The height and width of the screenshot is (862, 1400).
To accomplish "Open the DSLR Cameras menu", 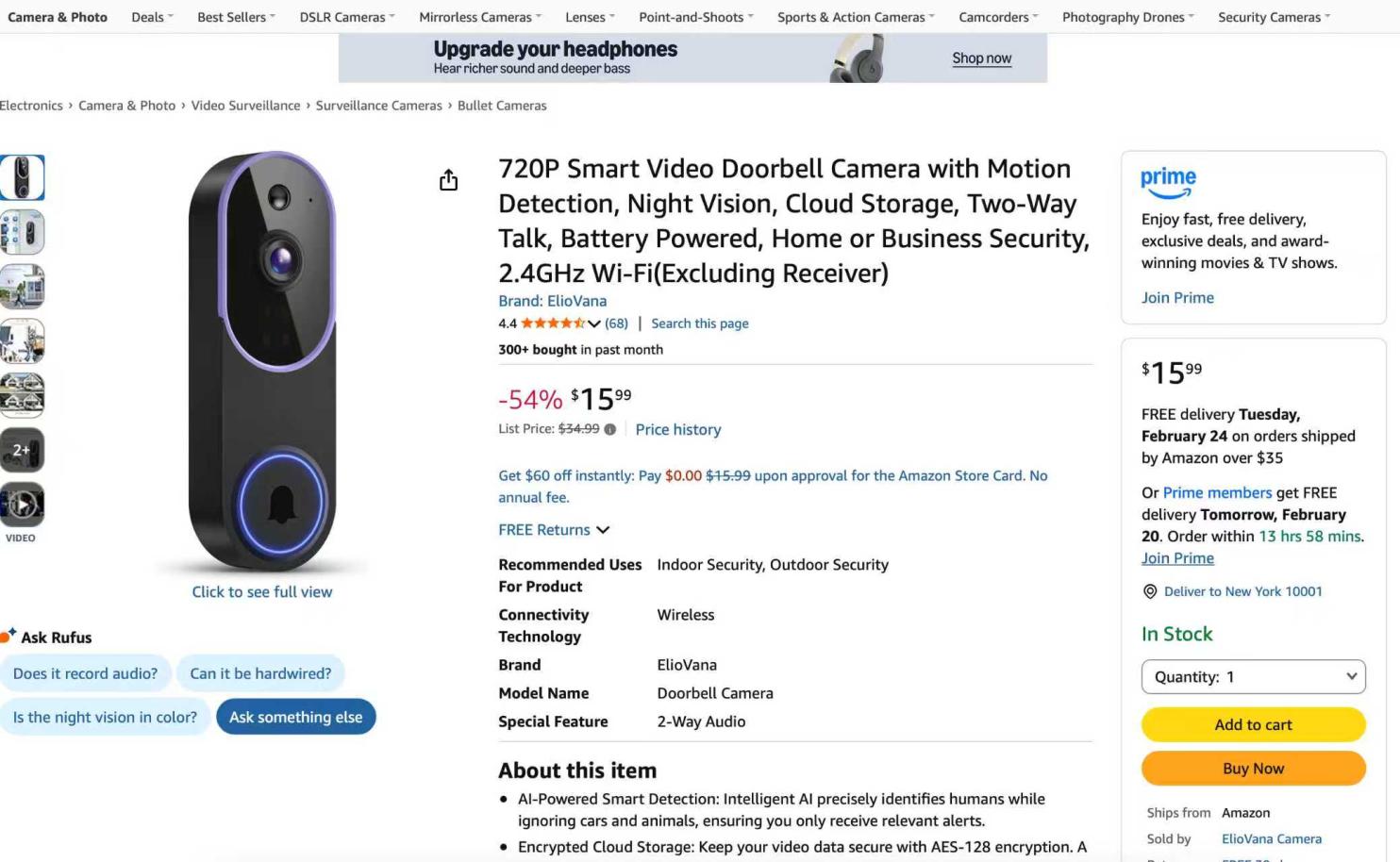I will point(346,17).
